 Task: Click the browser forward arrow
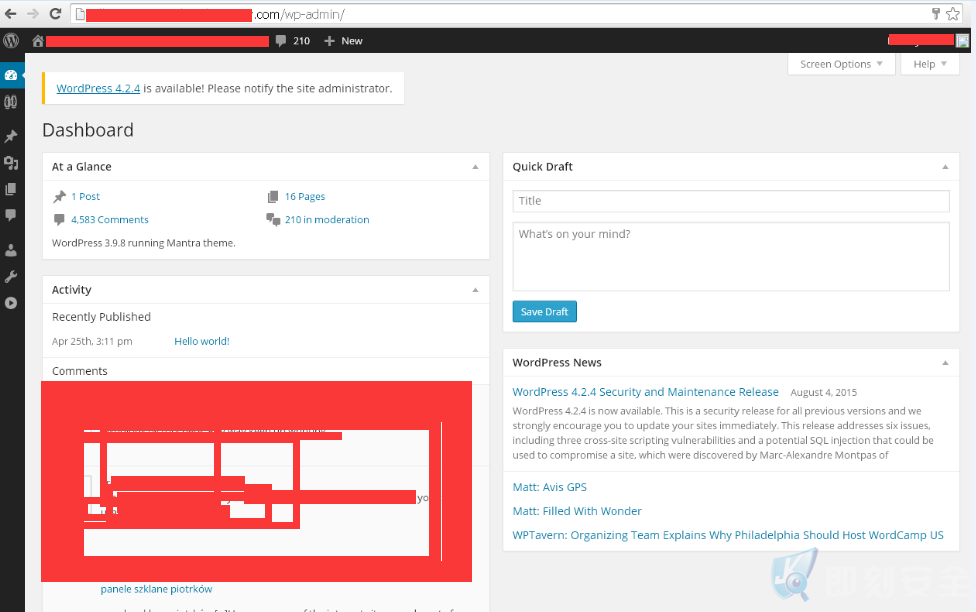point(33,14)
